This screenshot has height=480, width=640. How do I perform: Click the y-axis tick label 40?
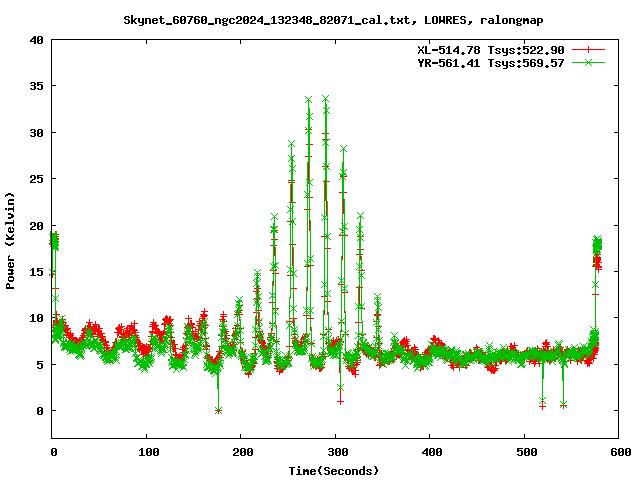tap(36, 40)
